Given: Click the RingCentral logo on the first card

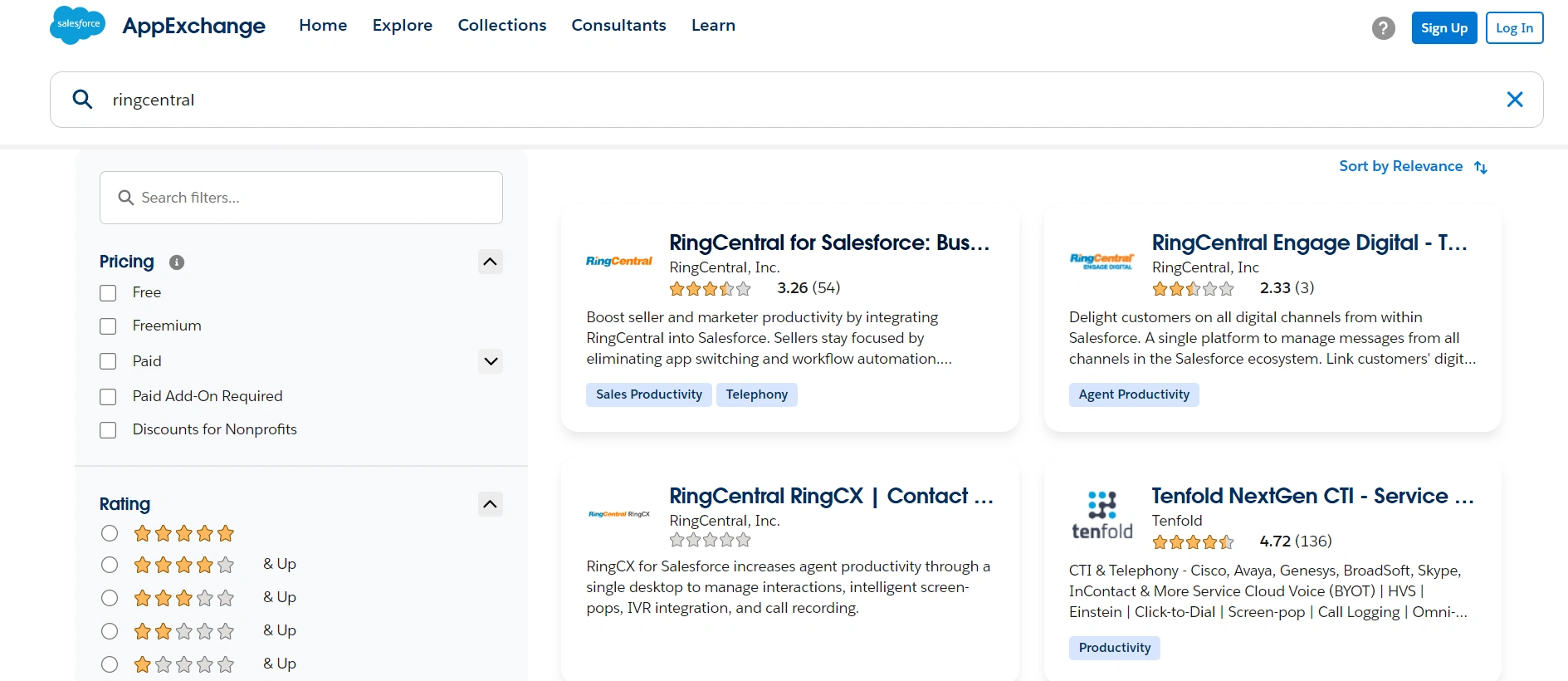Looking at the screenshot, I should click(x=618, y=260).
